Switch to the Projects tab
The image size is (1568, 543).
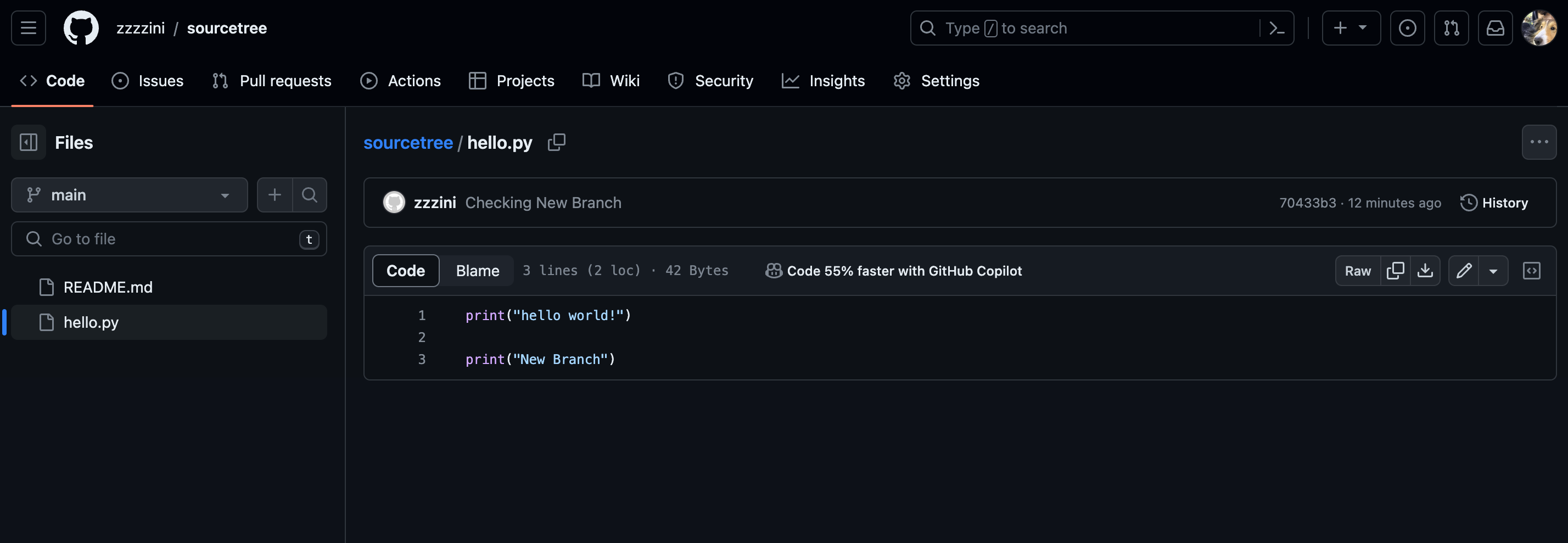pos(511,80)
